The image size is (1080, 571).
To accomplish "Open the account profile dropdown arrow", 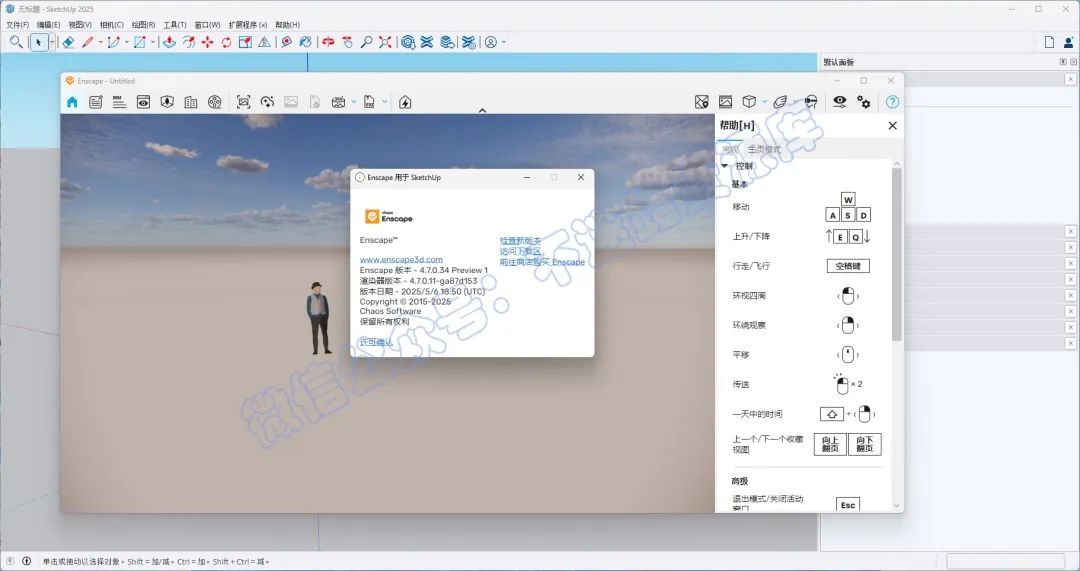I will pyautogui.click(x=504, y=42).
